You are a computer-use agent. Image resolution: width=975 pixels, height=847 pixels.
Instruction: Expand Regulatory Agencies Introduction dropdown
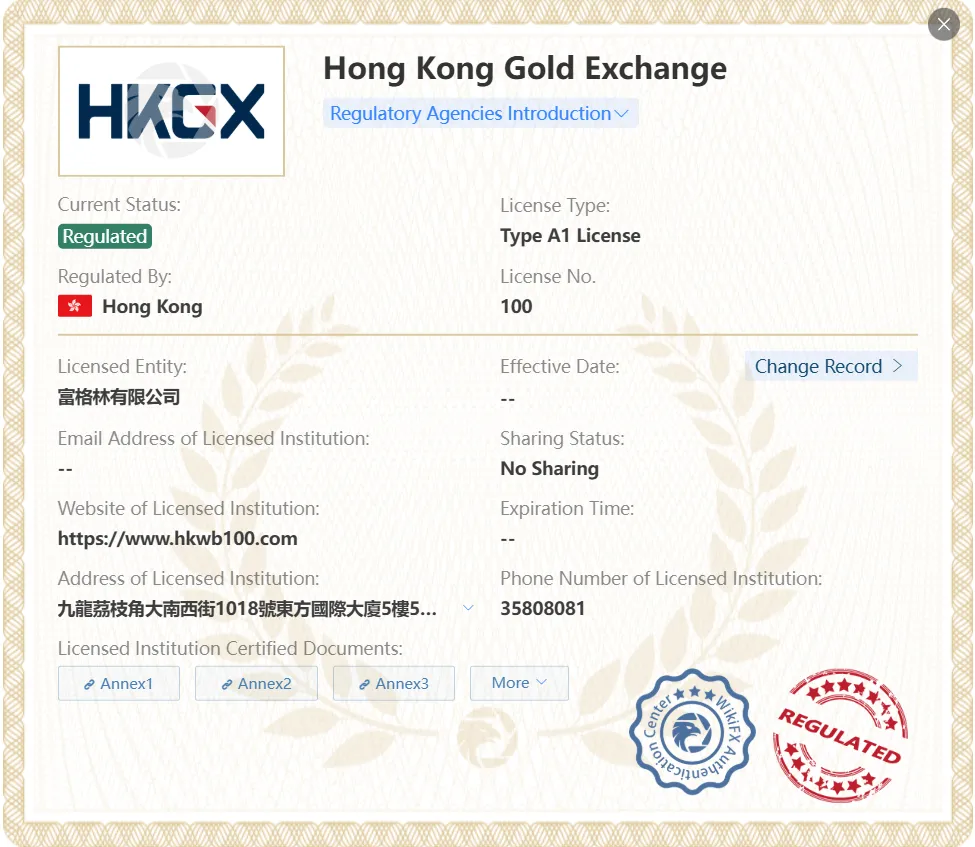(480, 113)
